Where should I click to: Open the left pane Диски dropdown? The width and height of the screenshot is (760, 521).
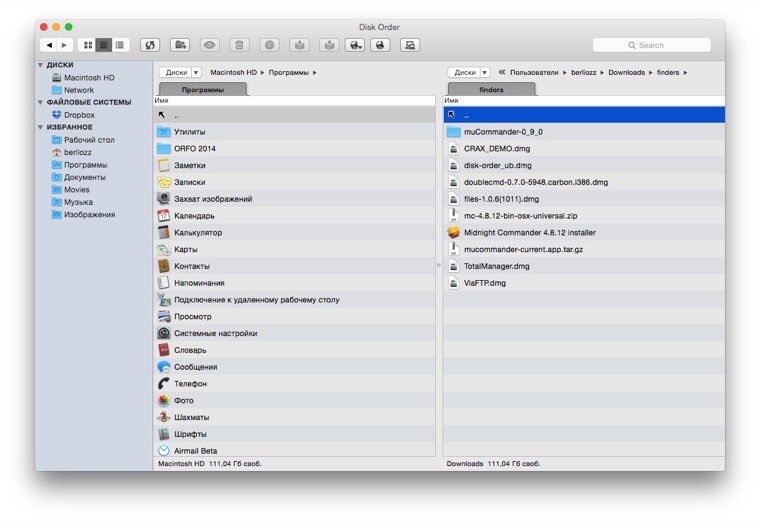point(181,72)
